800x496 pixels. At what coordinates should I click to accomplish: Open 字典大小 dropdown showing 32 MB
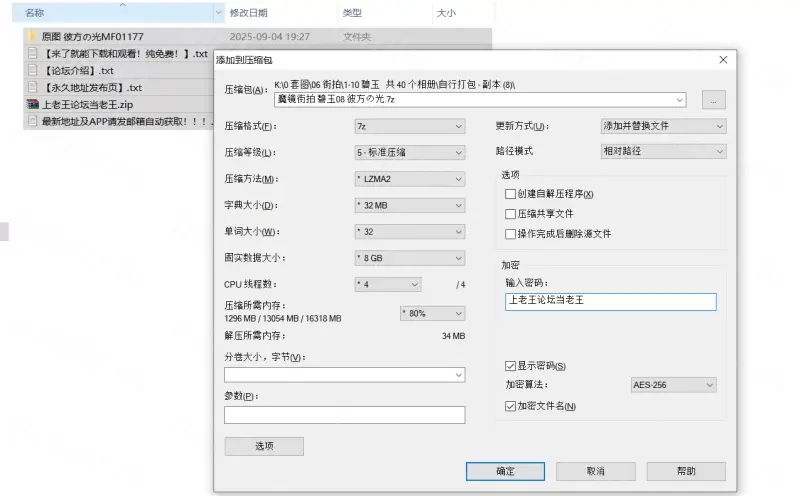pos(410,205)
